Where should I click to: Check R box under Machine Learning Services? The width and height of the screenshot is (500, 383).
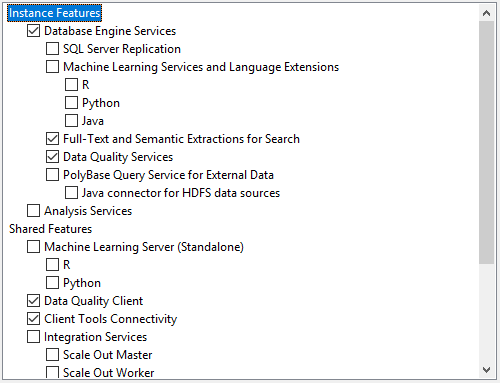(x=71, y=85)
